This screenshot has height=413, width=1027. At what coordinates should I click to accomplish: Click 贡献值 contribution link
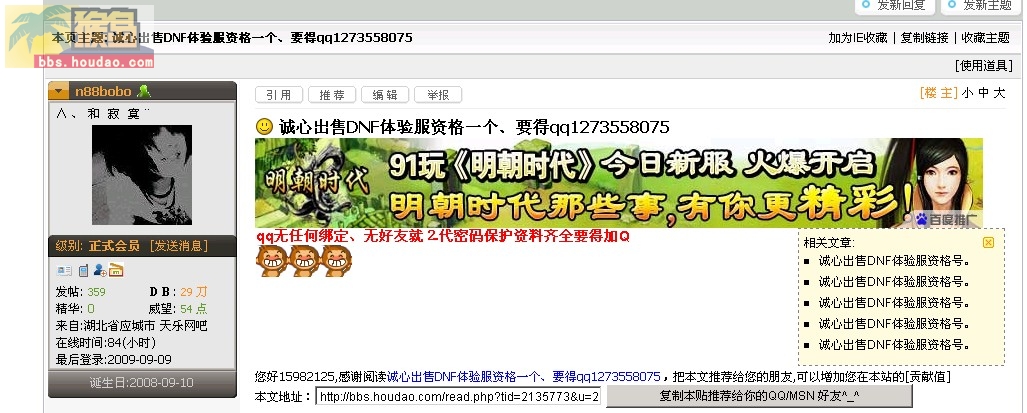coord(927,377)
